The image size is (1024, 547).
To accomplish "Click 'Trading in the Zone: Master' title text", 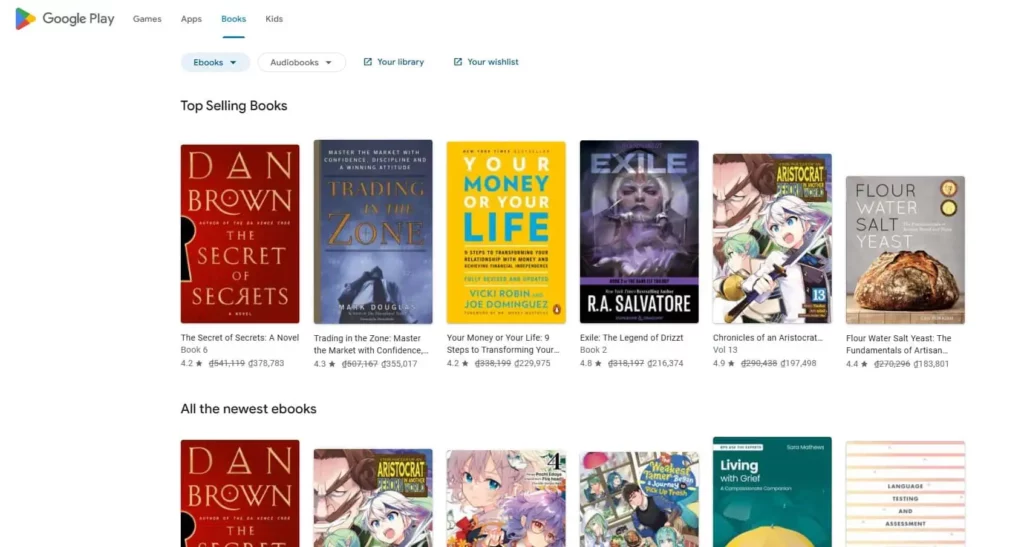I will pos(367,338).
